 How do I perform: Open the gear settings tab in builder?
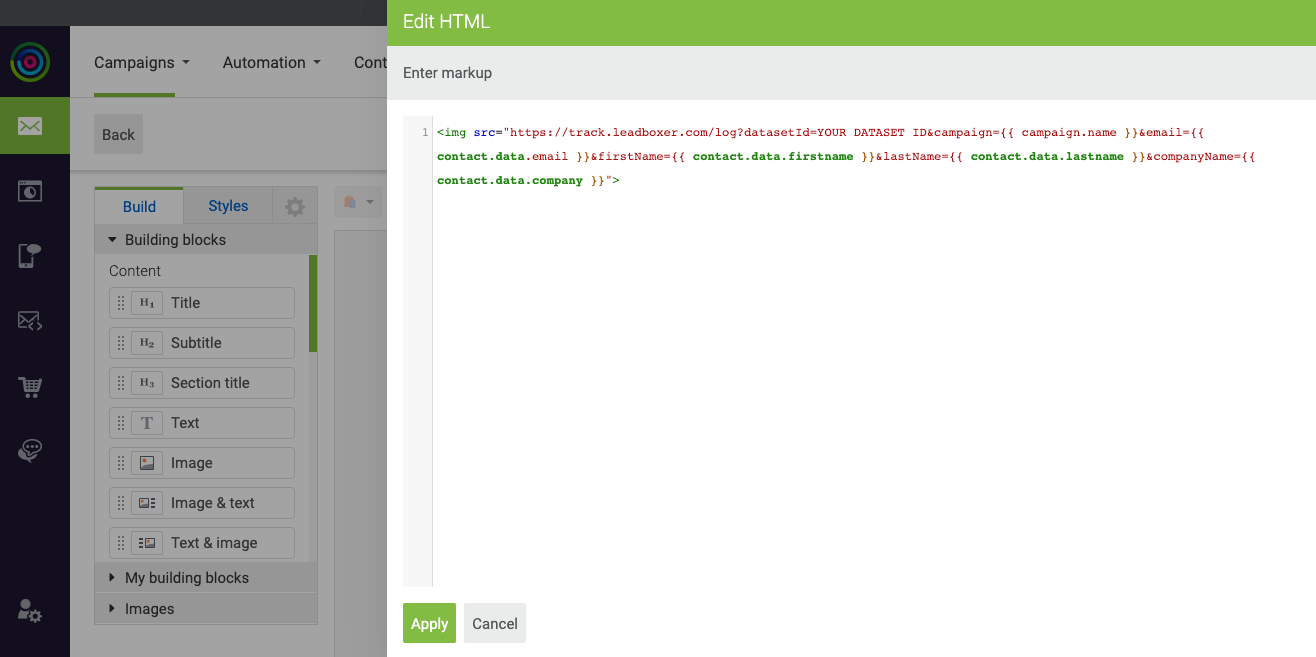coord(294,207)
